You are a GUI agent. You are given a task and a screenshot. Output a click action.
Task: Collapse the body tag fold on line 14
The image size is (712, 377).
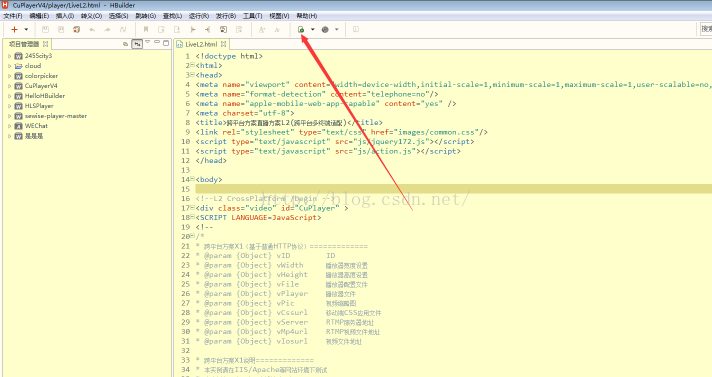pos(192,179)
